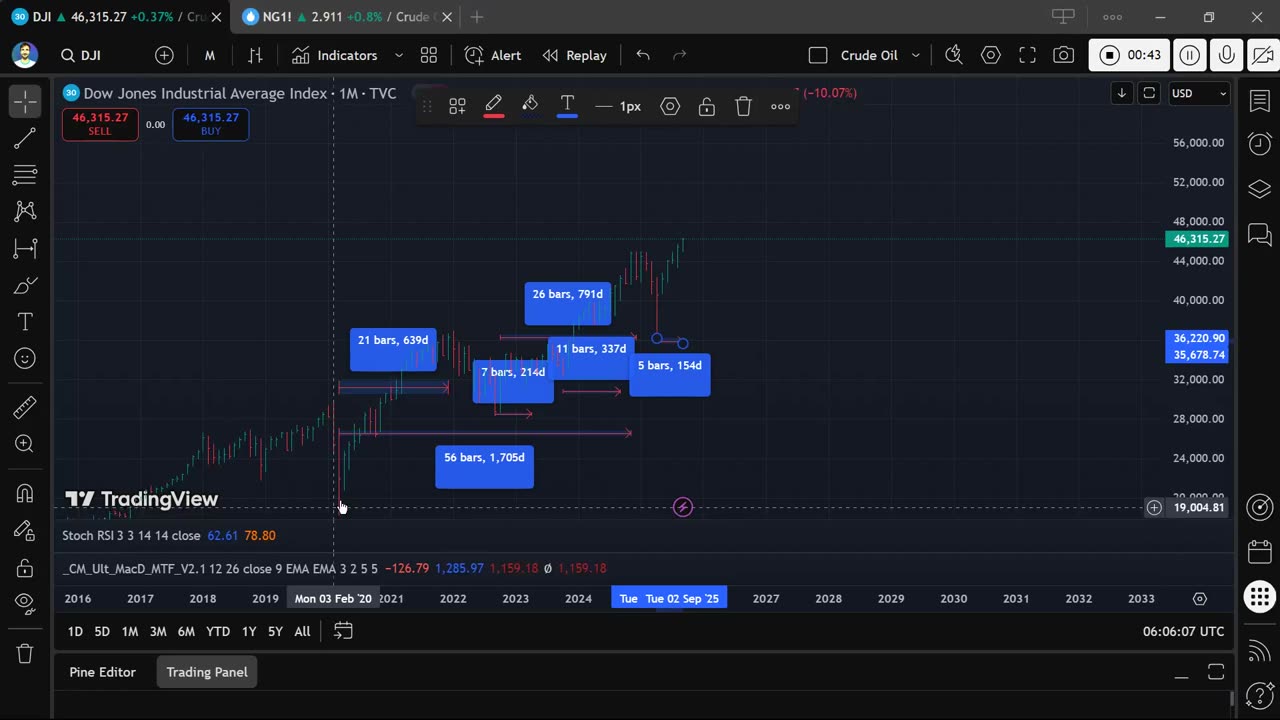Screen dimensions: 1280x720
Task: Toggle lock all drawing tools
Action: pyautogui.click(x=25, y=568)
